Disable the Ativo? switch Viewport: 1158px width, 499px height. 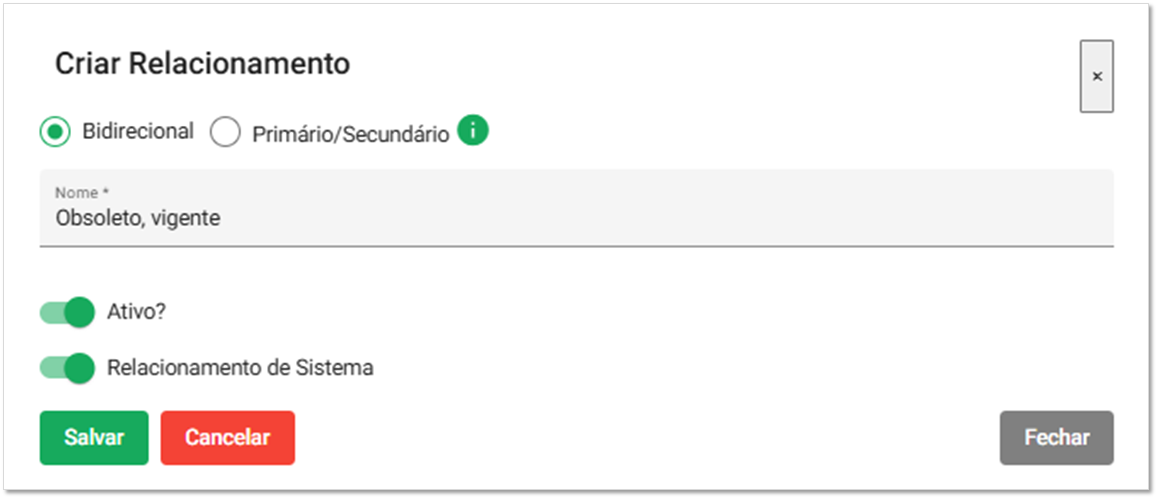coord(67,312)
